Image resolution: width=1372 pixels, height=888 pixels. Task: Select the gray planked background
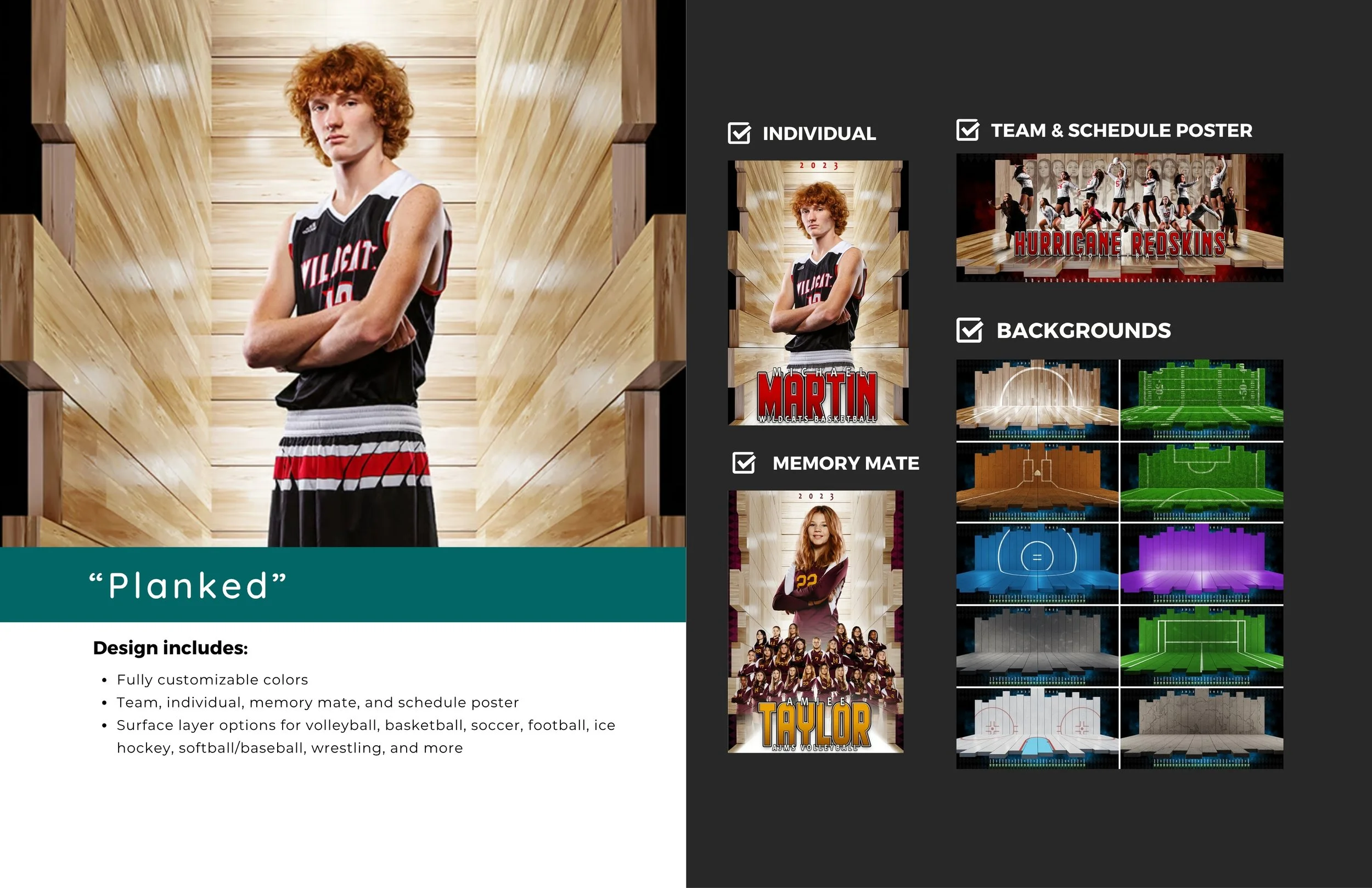pos(1037,646)
